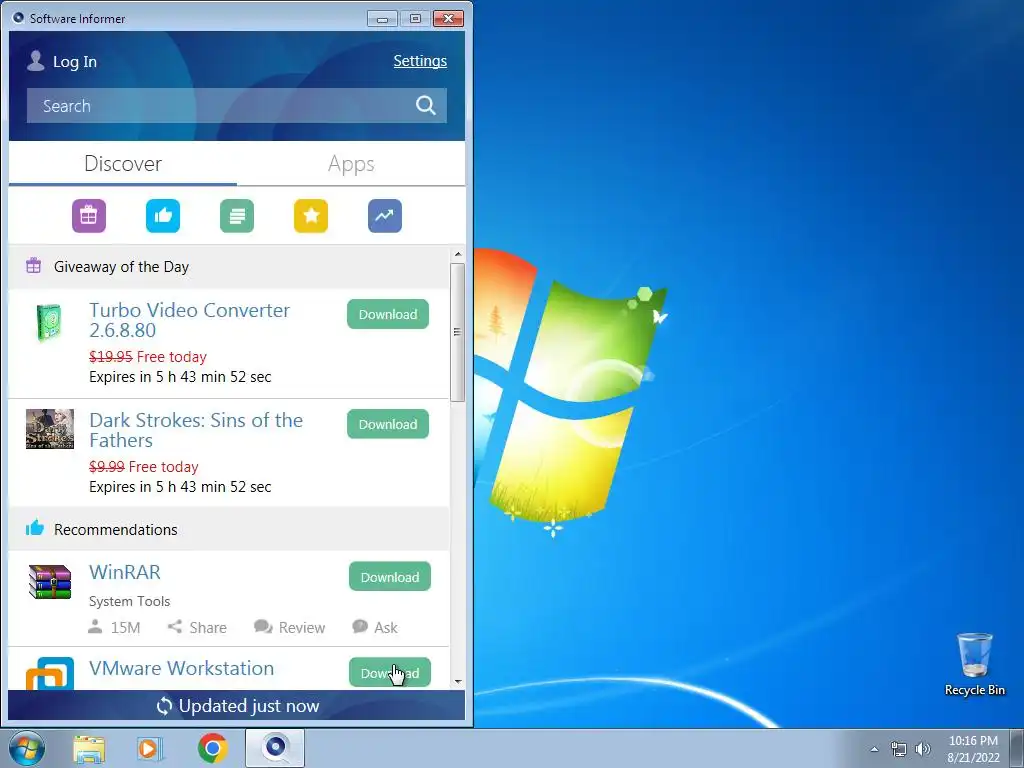The image size is (1024, 768).
Task: Open the Giveaway of the Day category icon
Action: [x=89, y=216]
